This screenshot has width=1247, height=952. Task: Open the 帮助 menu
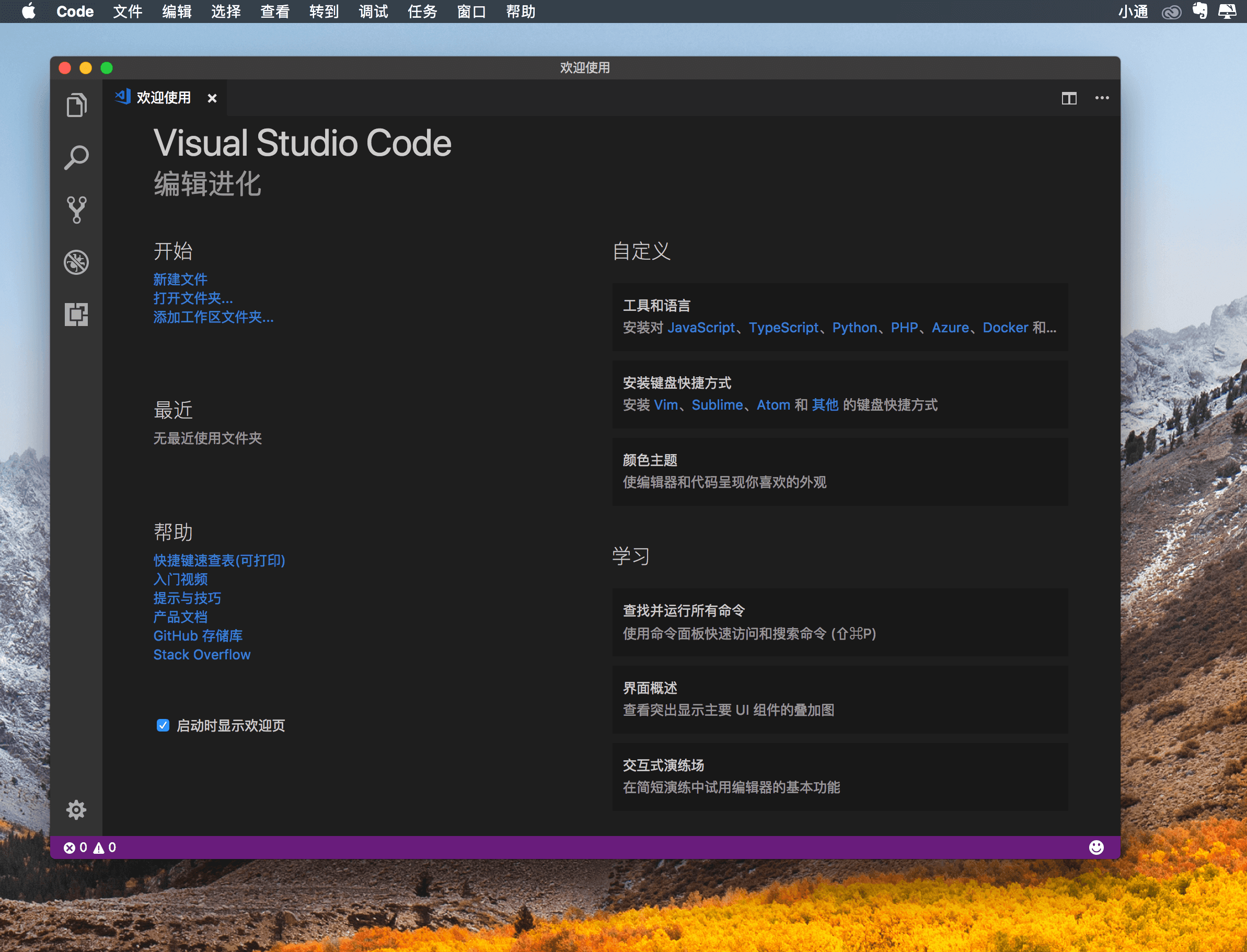[x=525, y=12]
